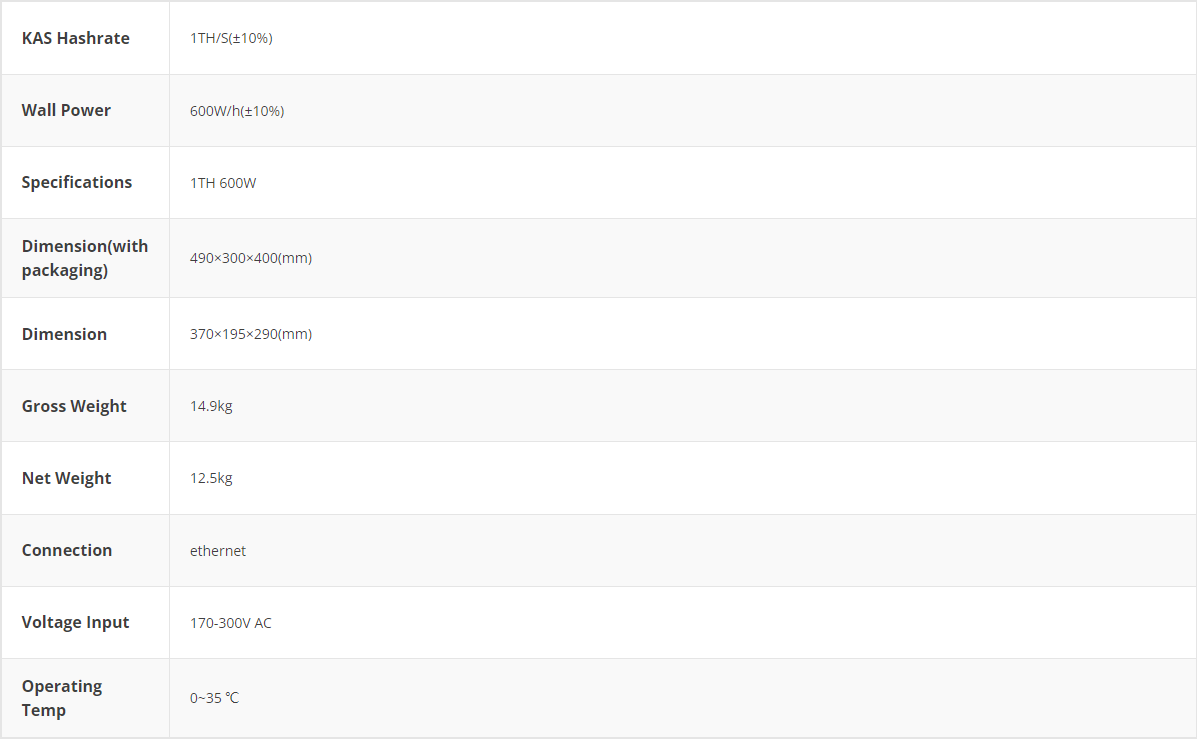Viewport: 1197px width, 739px height.
Task: Click the 14.9kg weight value
Action: pos(211,406)
